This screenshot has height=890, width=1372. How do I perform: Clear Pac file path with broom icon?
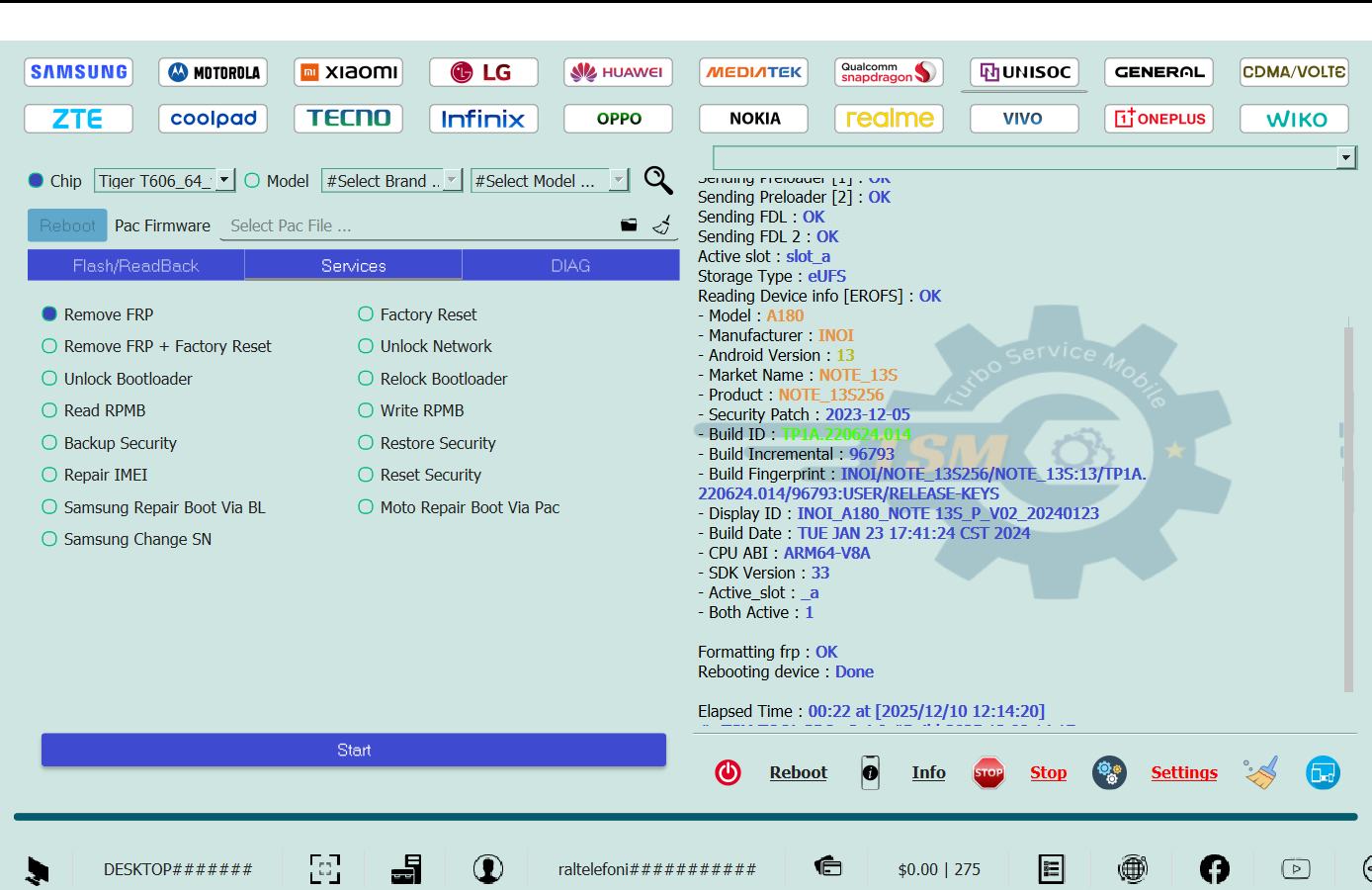click(661, 225)
